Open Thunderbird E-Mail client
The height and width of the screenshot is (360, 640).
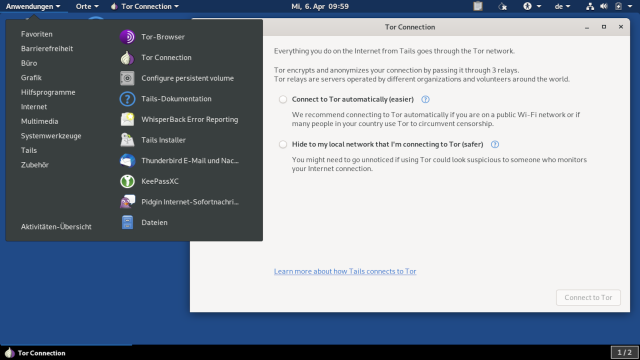pos(180,160)
